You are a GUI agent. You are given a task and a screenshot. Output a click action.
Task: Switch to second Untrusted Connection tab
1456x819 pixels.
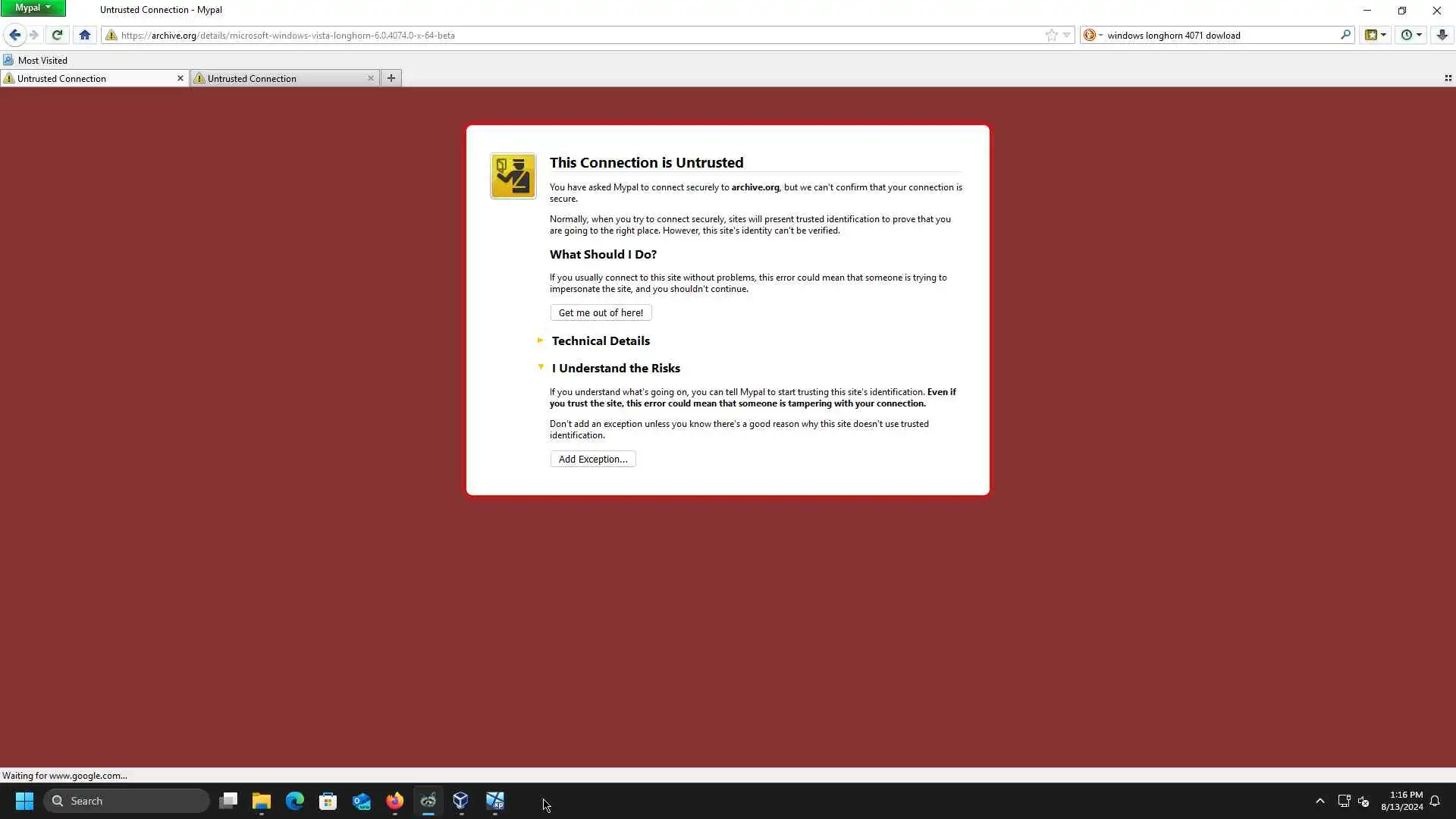pyautogui.click(x=281, y=78)
